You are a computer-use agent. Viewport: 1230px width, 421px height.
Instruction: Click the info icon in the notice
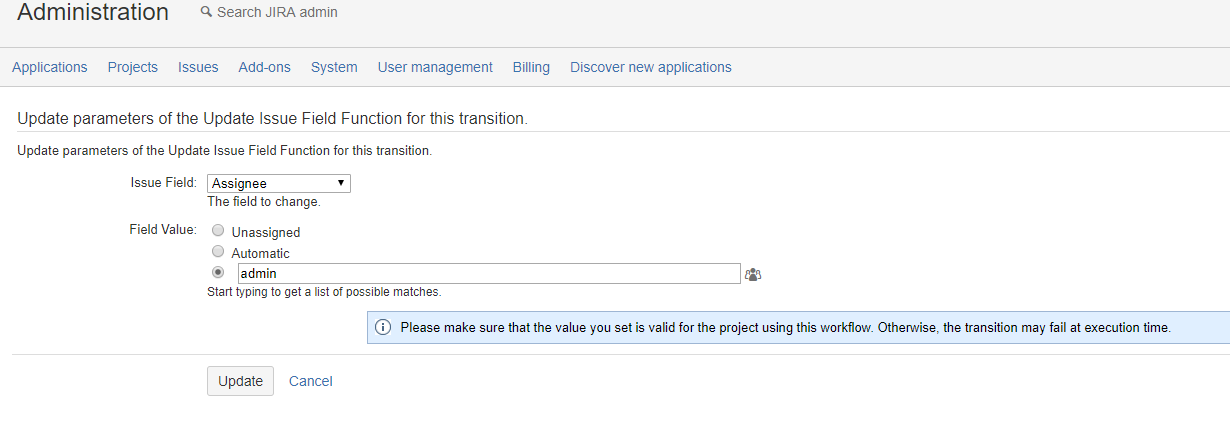pyautogui.click(x=383, y=328)
